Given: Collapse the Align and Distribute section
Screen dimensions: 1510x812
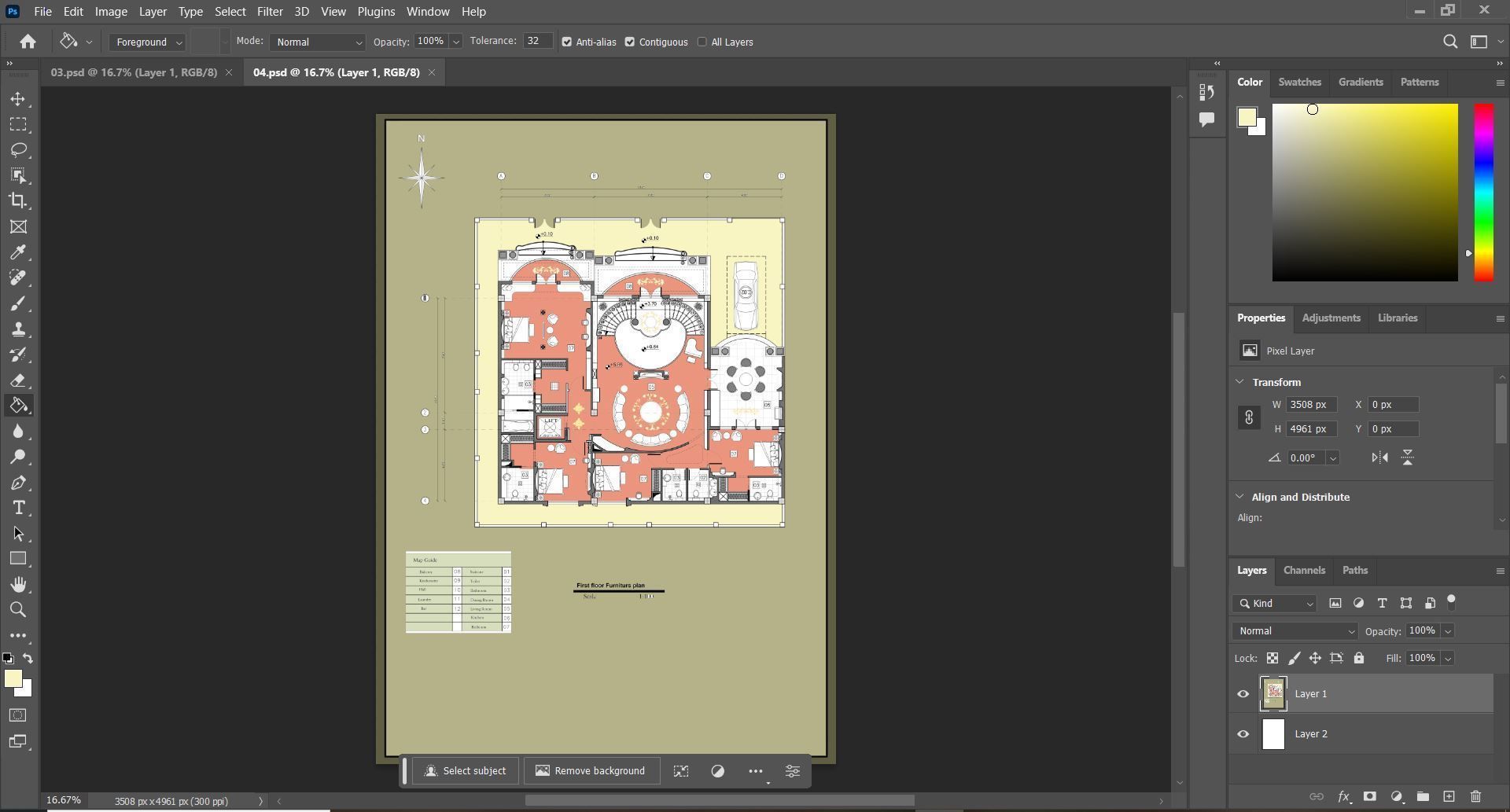Looking at the screenshot, I should pyautogui.click(x=1240, y=497).
